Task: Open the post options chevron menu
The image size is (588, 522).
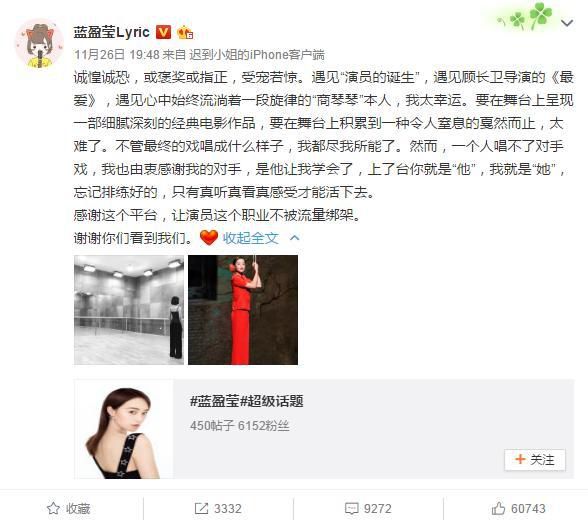Action: pyautogui.click(x=567, y=23)
